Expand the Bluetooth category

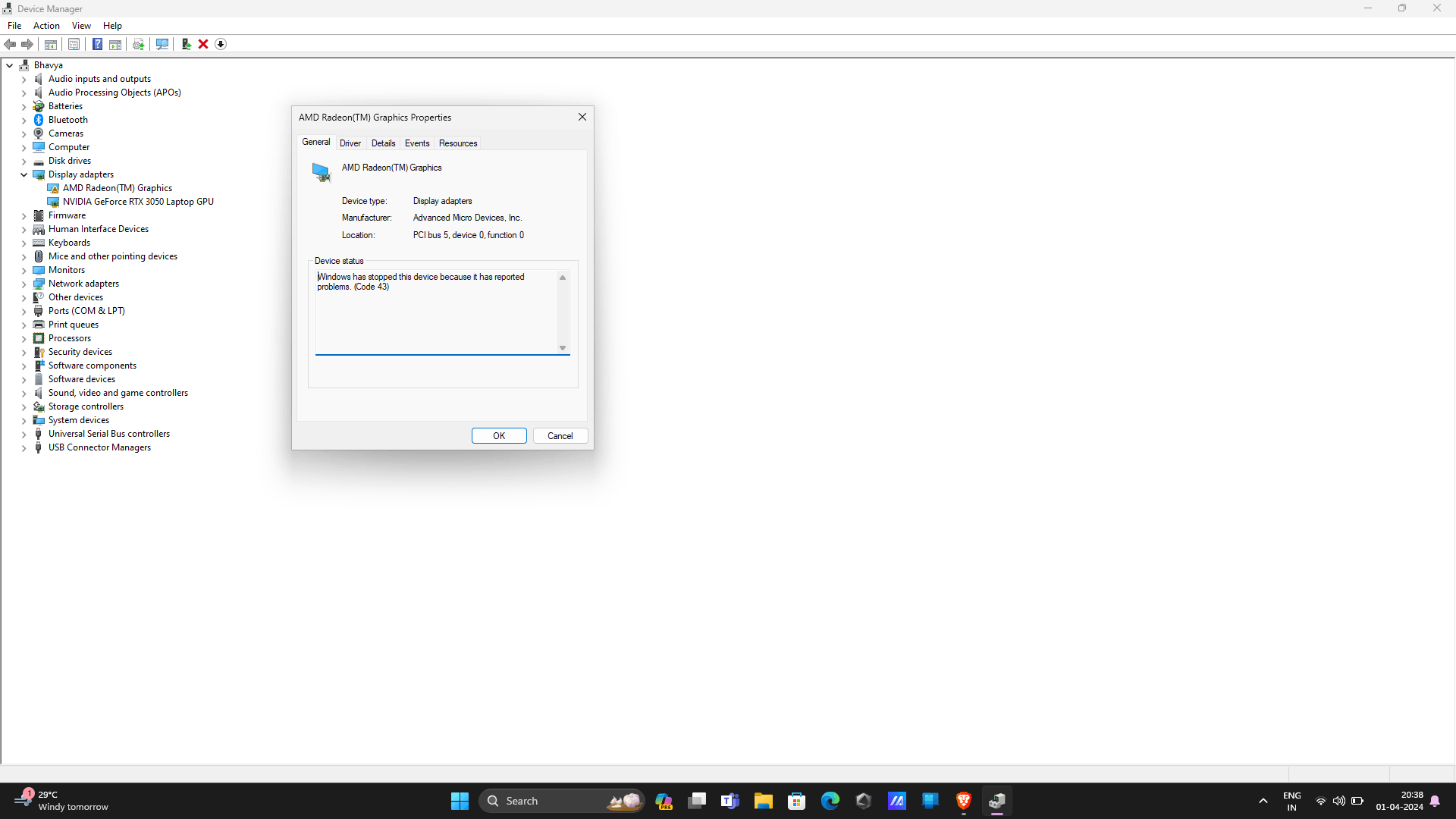pos(24,121)
